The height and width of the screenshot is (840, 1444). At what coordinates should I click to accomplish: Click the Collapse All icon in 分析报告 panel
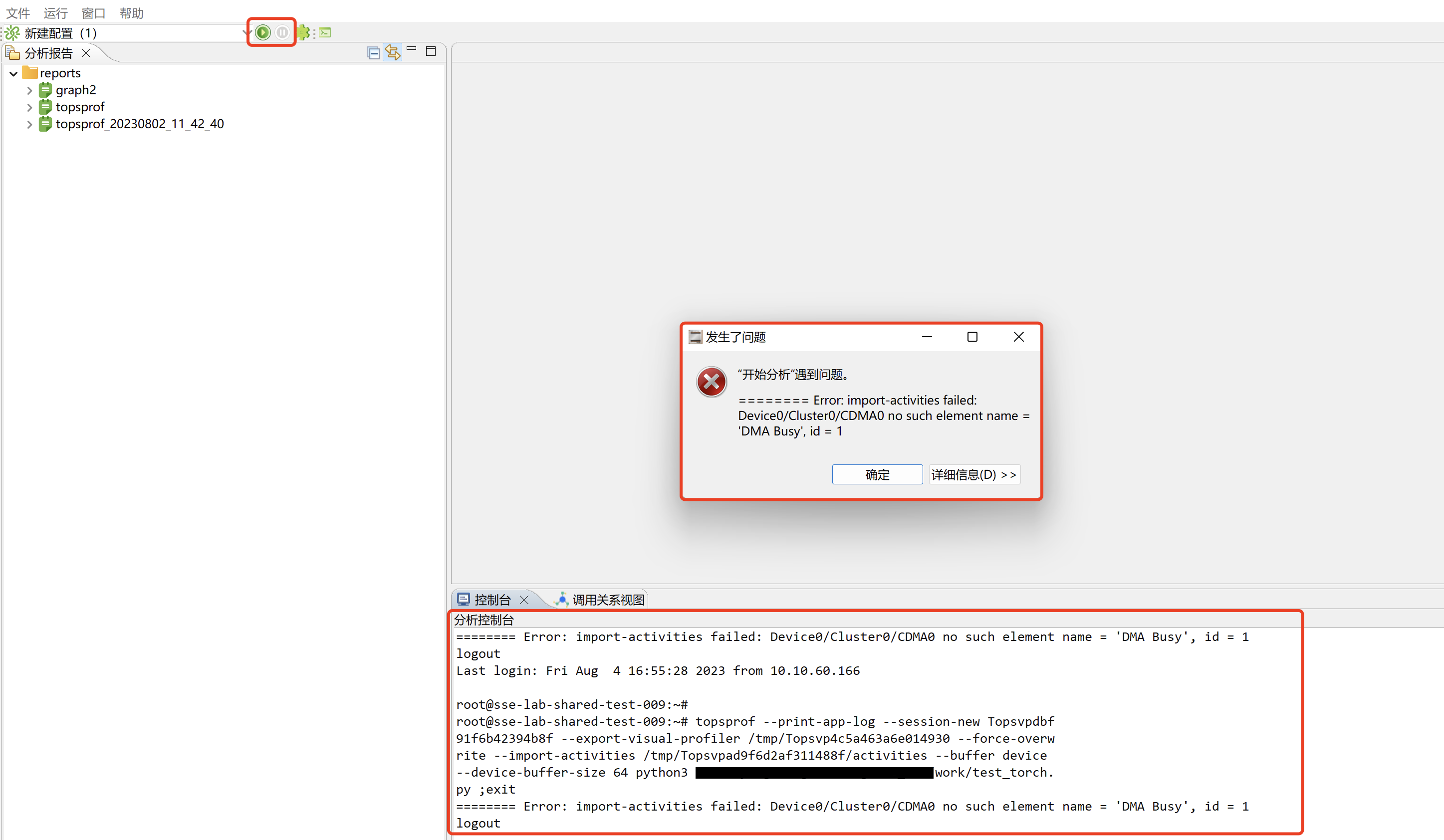point(373,53)
